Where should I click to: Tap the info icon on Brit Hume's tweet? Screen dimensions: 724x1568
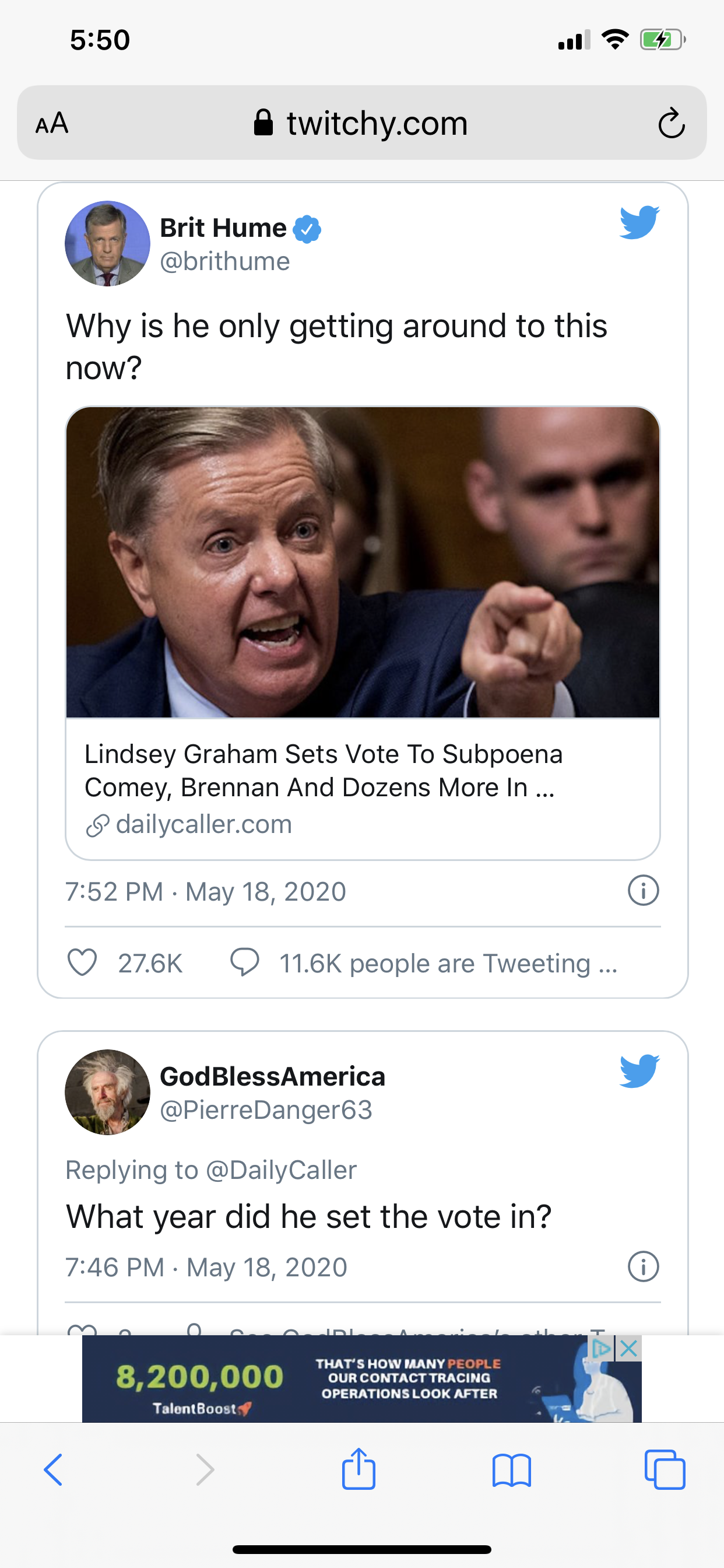coord(643,891)
